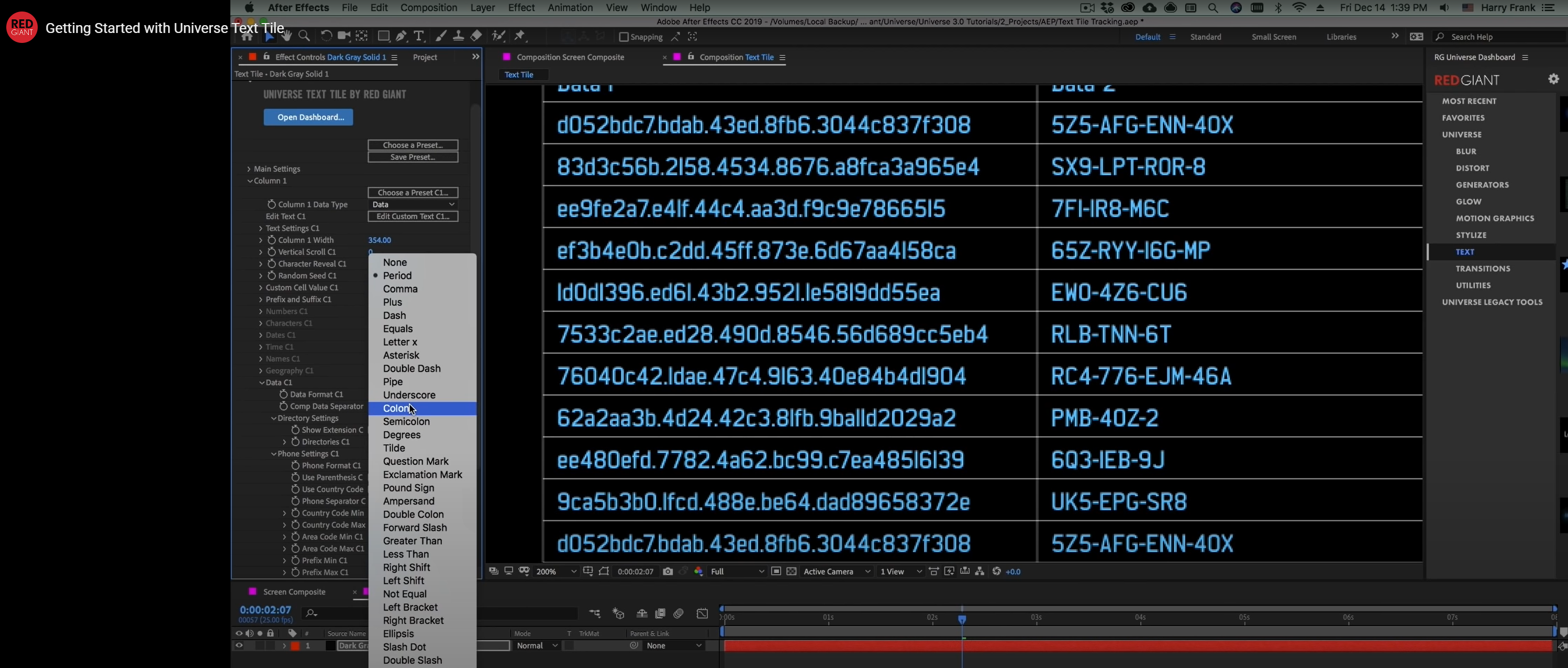The image size is (1568, 668).
Task: Open the Full resolution dropdown
Action: pyautogui.click(x=737, y=571)
